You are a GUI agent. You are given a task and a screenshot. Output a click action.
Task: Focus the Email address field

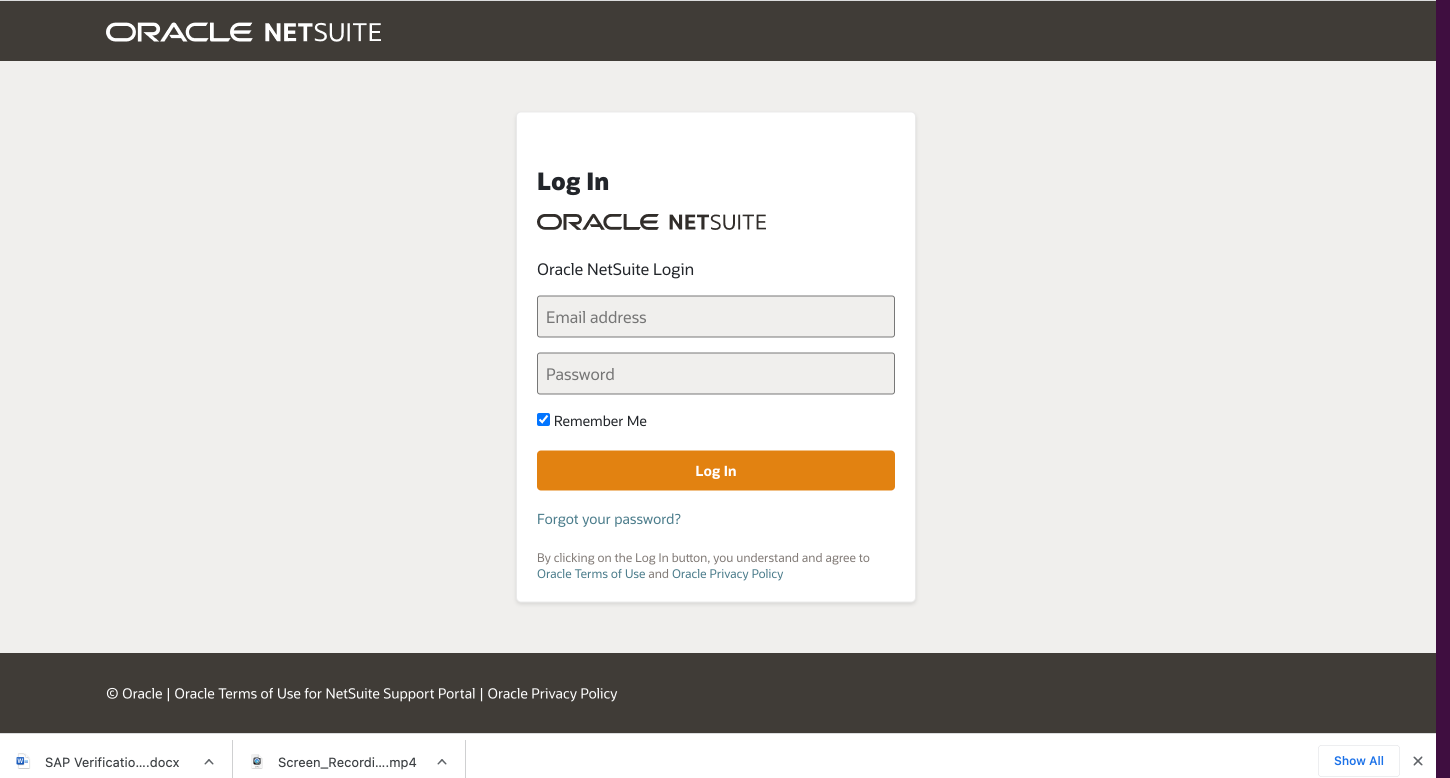coord(715,317)
